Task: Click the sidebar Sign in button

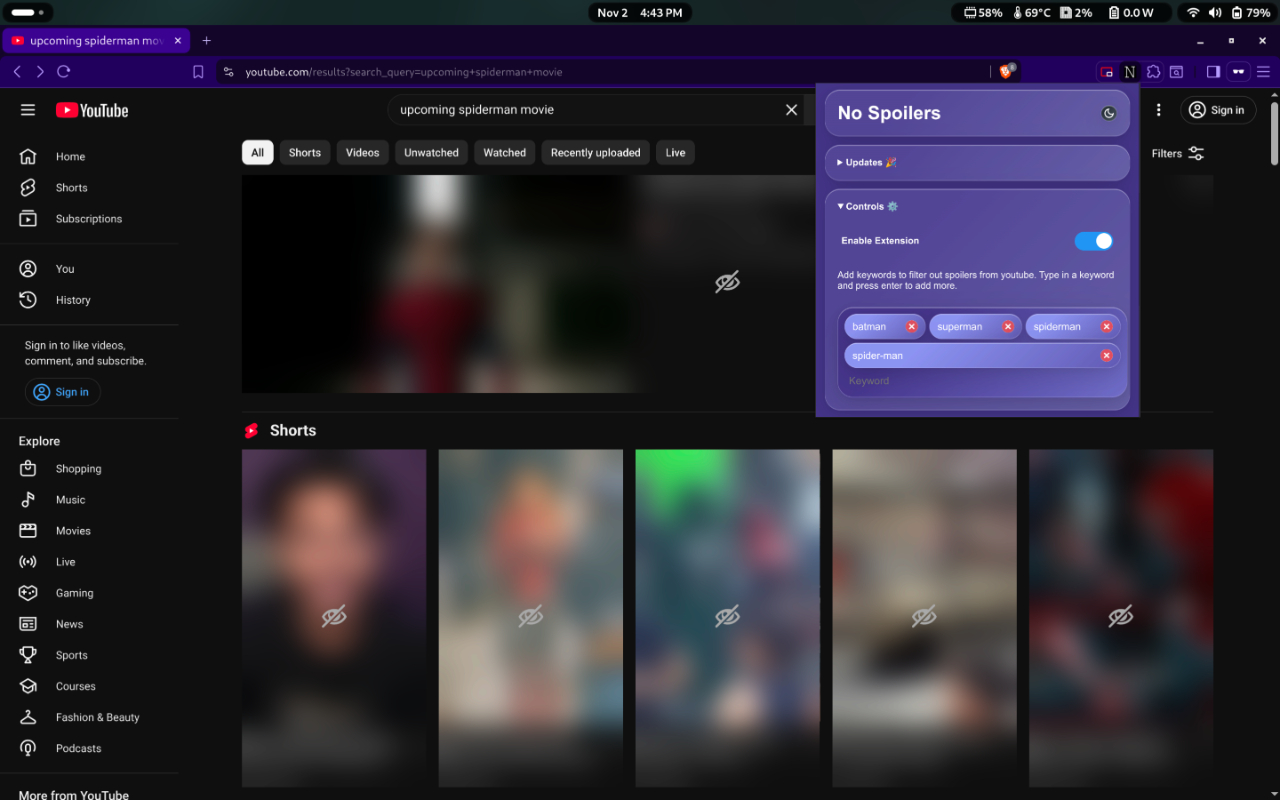Action: point(62,392)
